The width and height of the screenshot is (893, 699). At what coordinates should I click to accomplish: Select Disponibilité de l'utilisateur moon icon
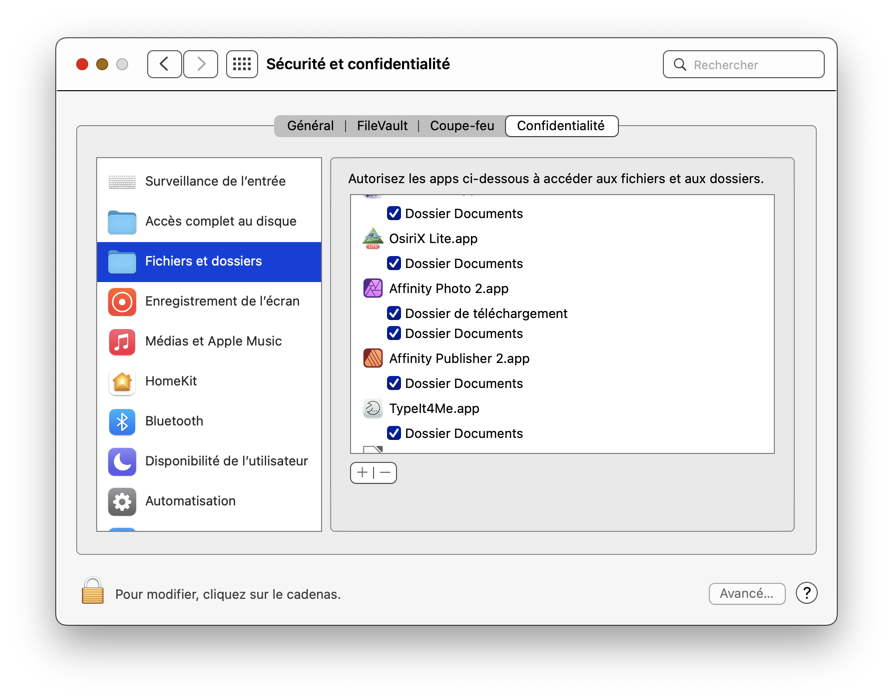click(122, 461)
